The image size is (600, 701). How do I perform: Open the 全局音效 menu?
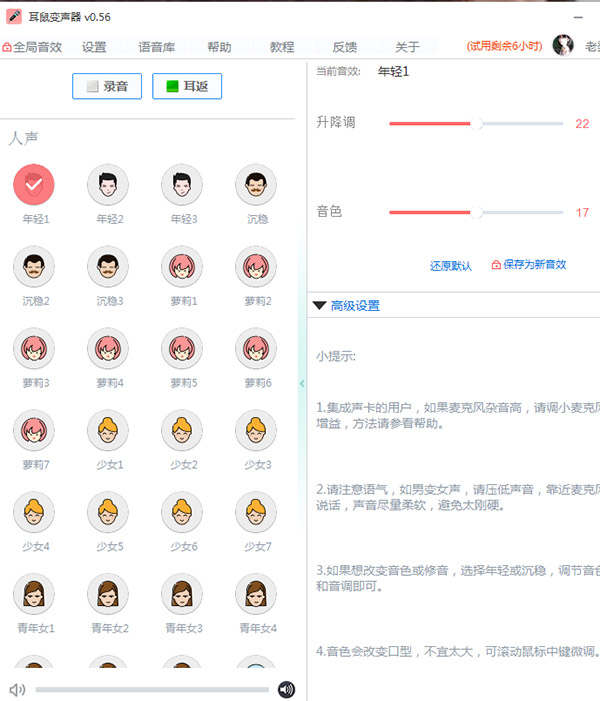pos(32,47)
